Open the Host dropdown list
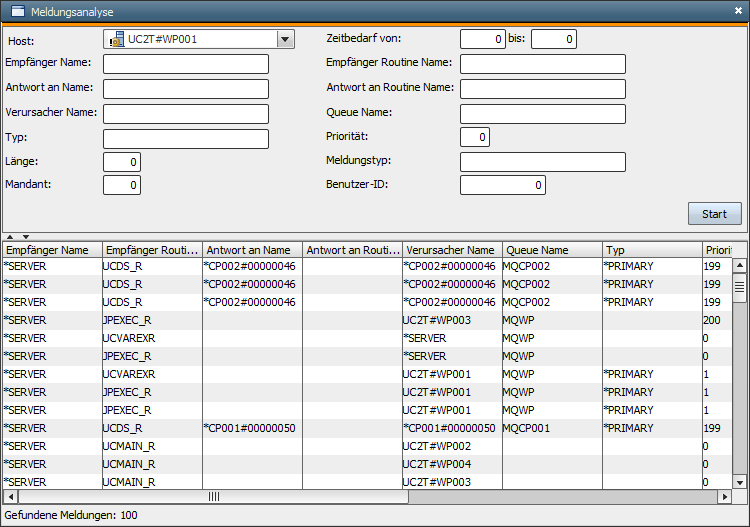The image size is (750, 527). tap(285, 39)
